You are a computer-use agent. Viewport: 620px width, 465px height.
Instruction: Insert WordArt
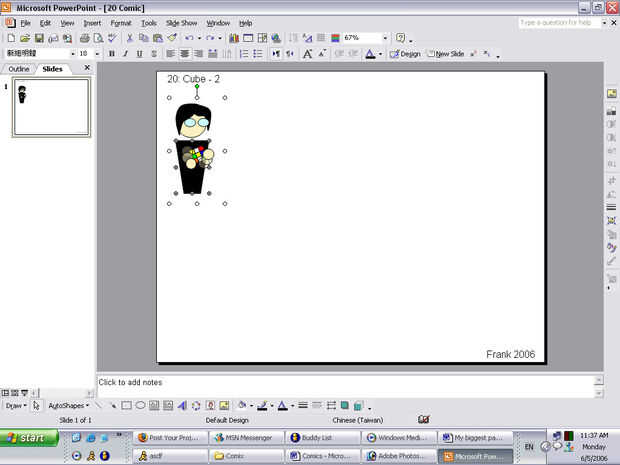[x=182, y=405]
